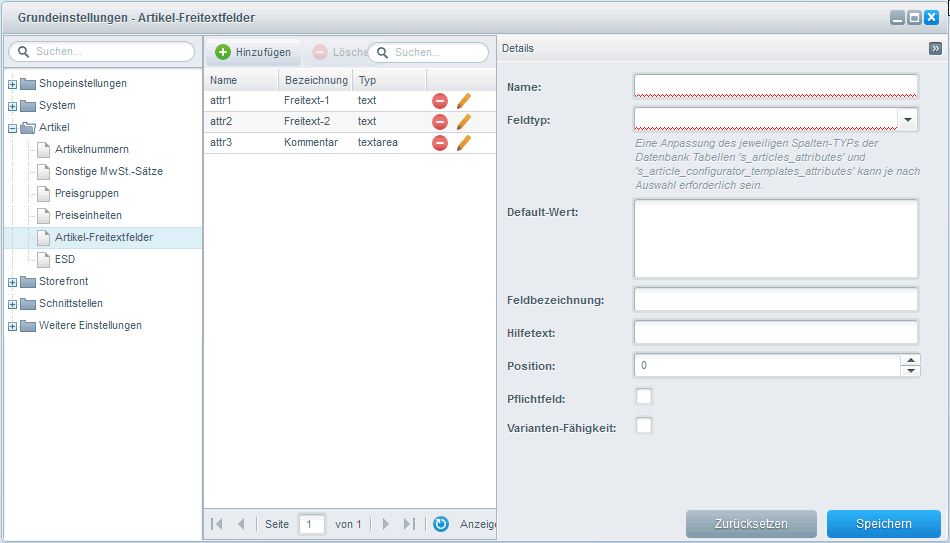950x543 pixels.
Task: Select Preisgruppen in the tree
Action: click(x=86, y=194)
